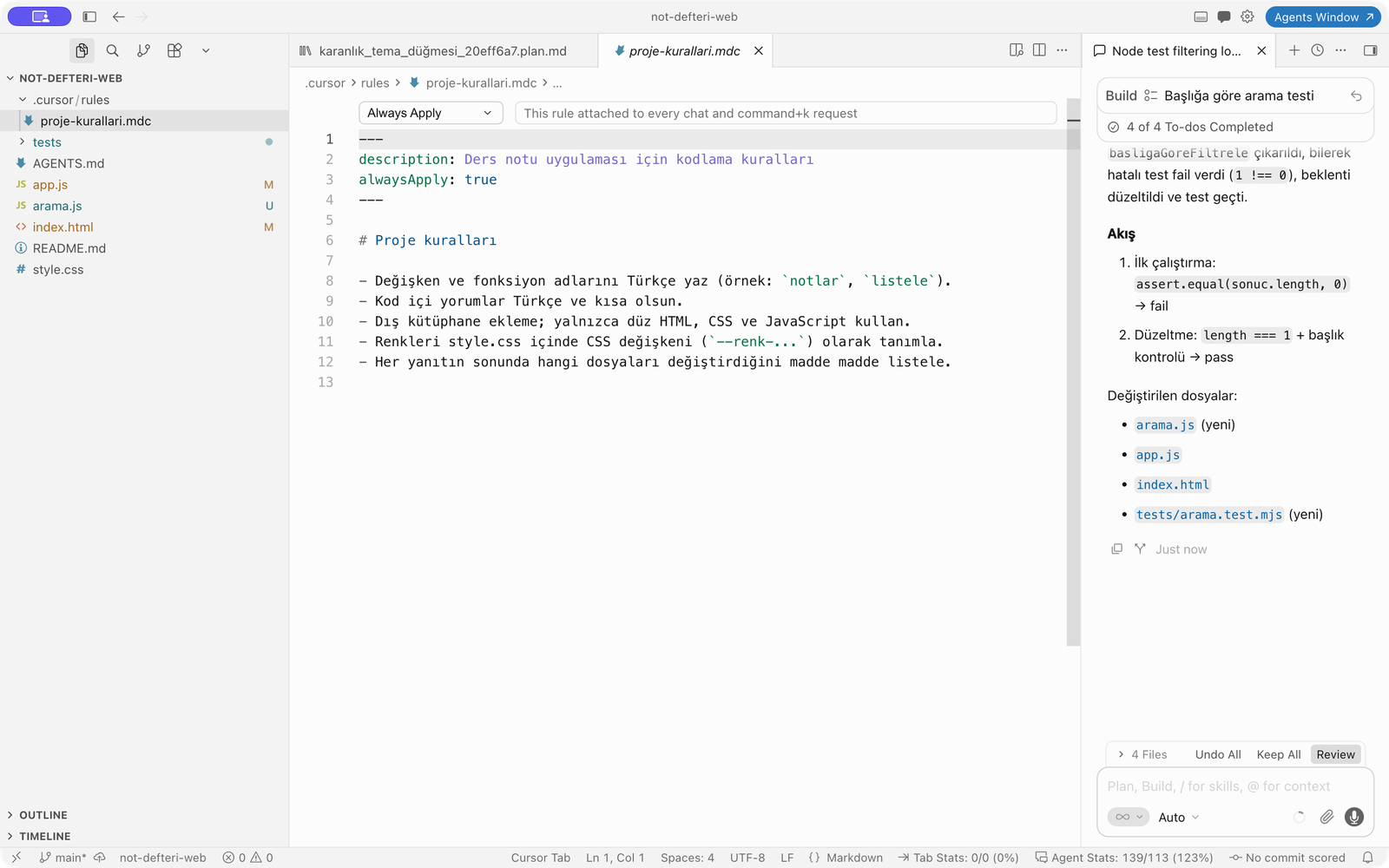Screen dimensions: 1389x868
Task: Click the rule description input field
Action: 786,113
